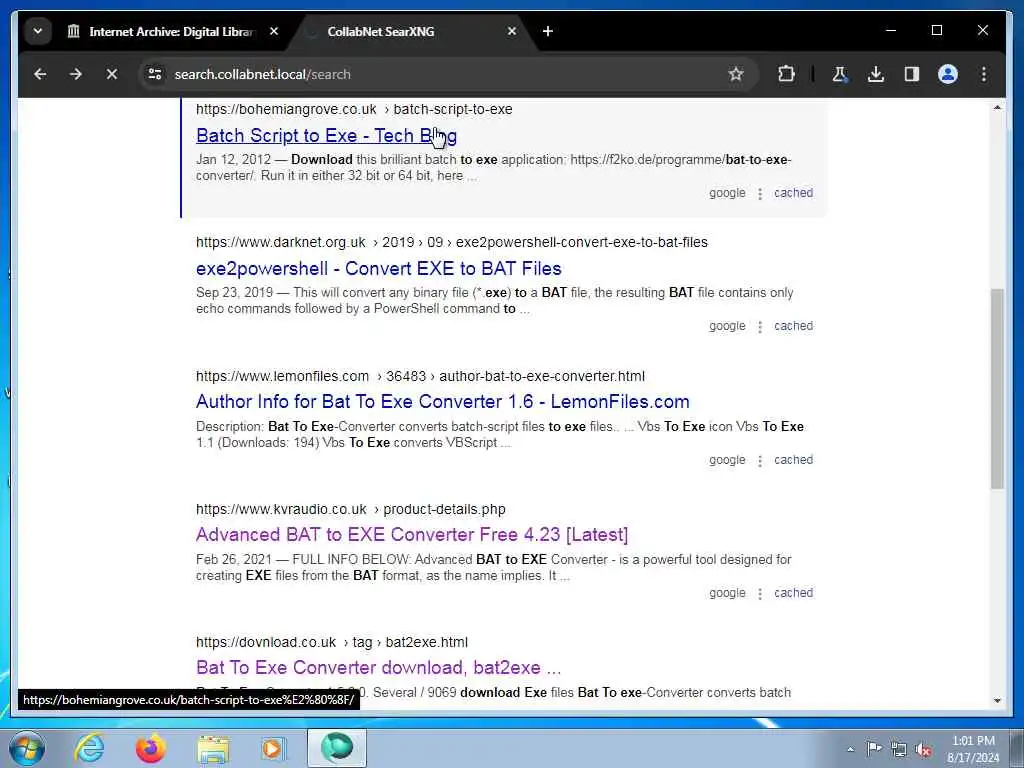Click the scrollbar up arrow
This screenshot has height=768, width=1024.
[997, 108]
